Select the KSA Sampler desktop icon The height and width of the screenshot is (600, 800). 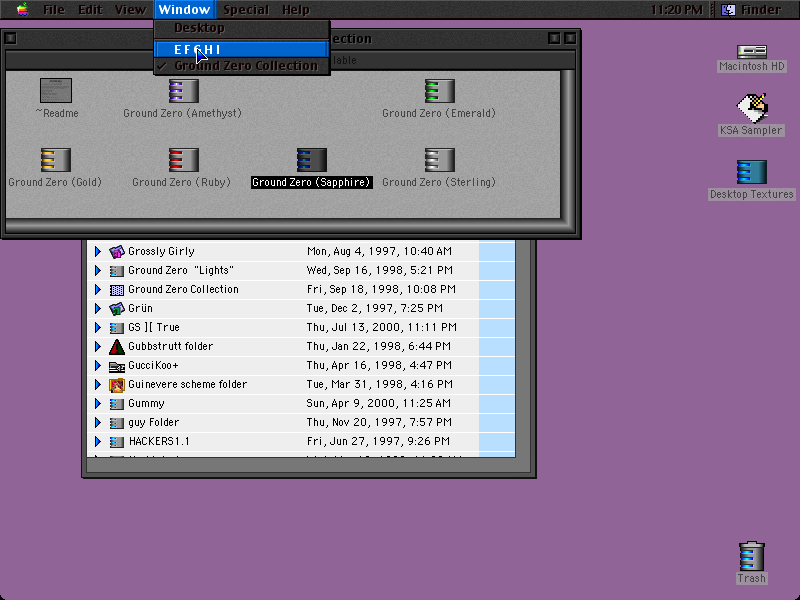752,108
